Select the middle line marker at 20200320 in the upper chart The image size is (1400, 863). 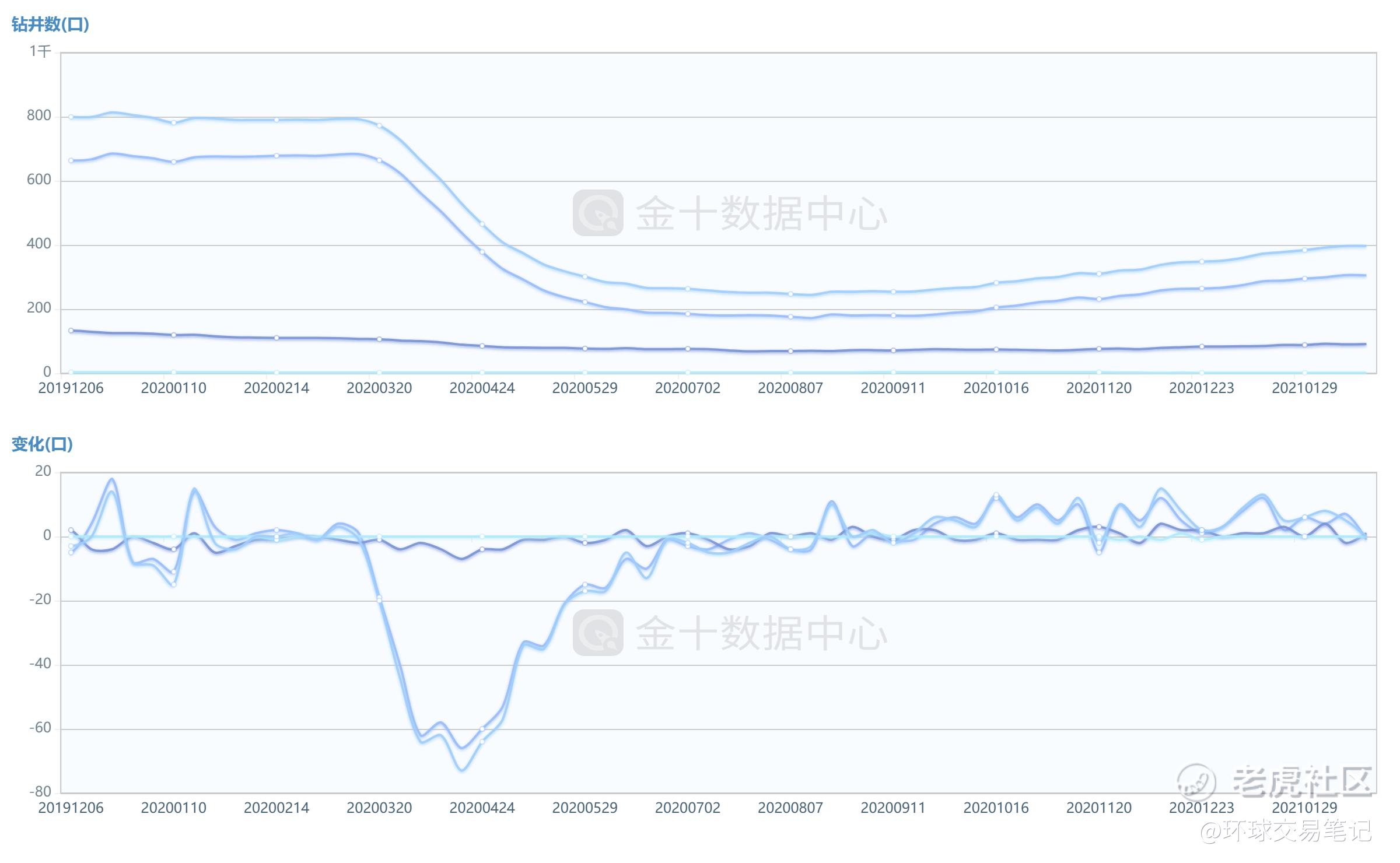click(x=379, y=160)
